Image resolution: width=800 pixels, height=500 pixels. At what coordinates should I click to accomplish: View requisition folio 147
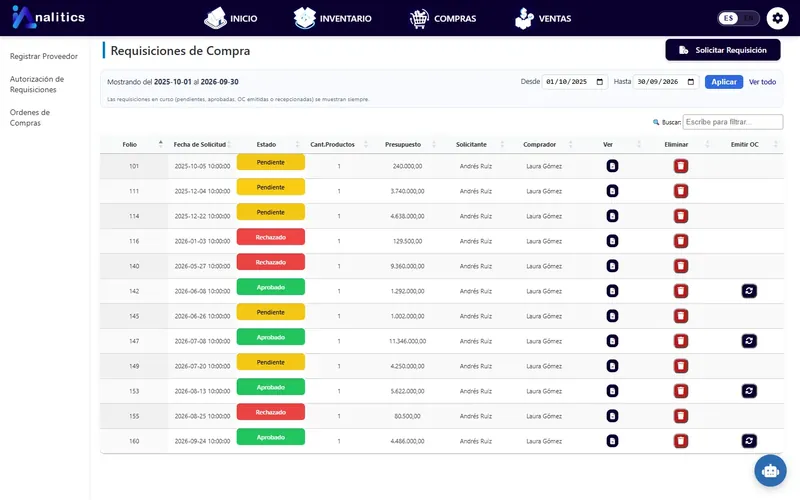612,341
